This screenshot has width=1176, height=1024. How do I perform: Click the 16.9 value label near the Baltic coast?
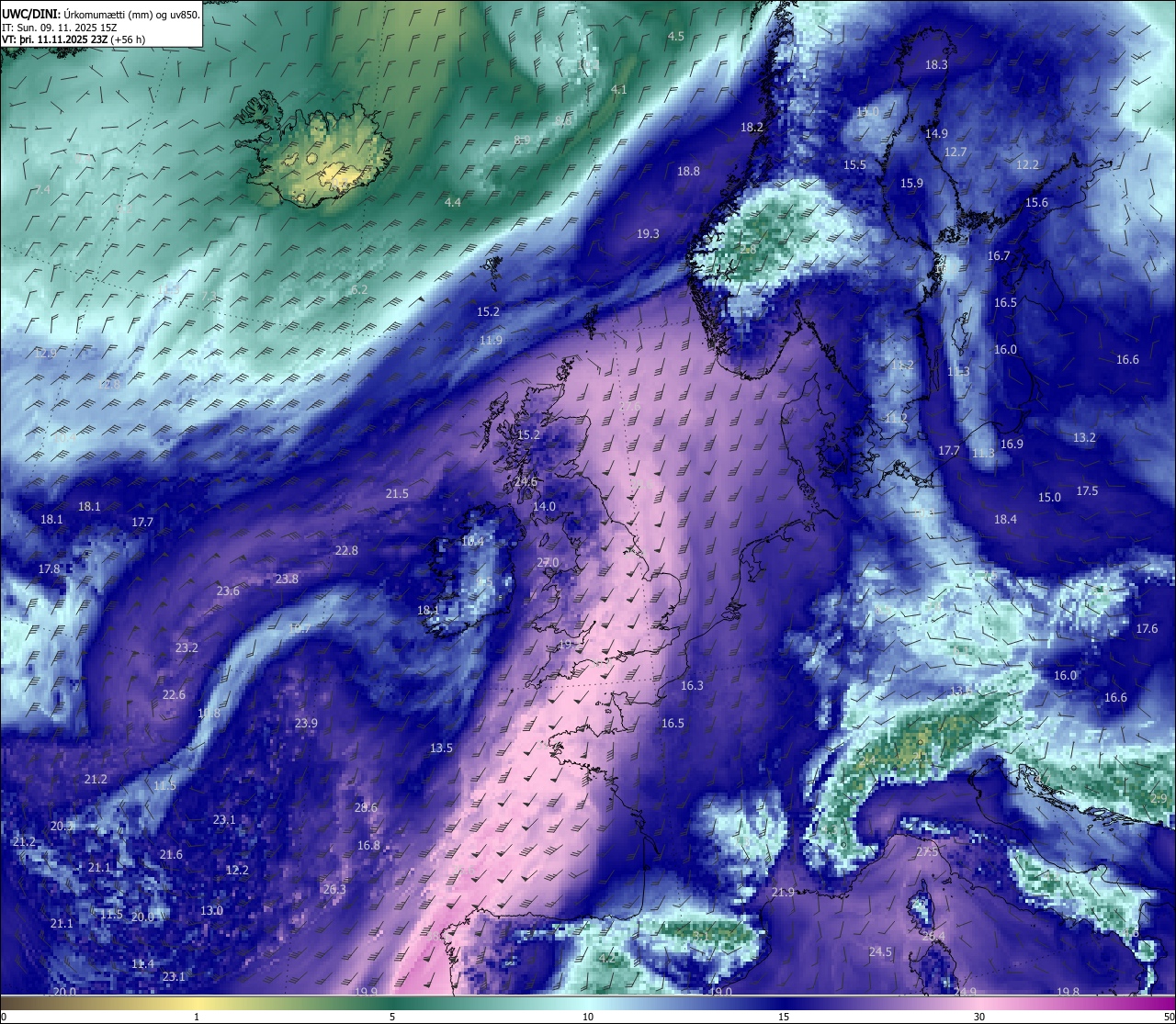pos(1012,444)
